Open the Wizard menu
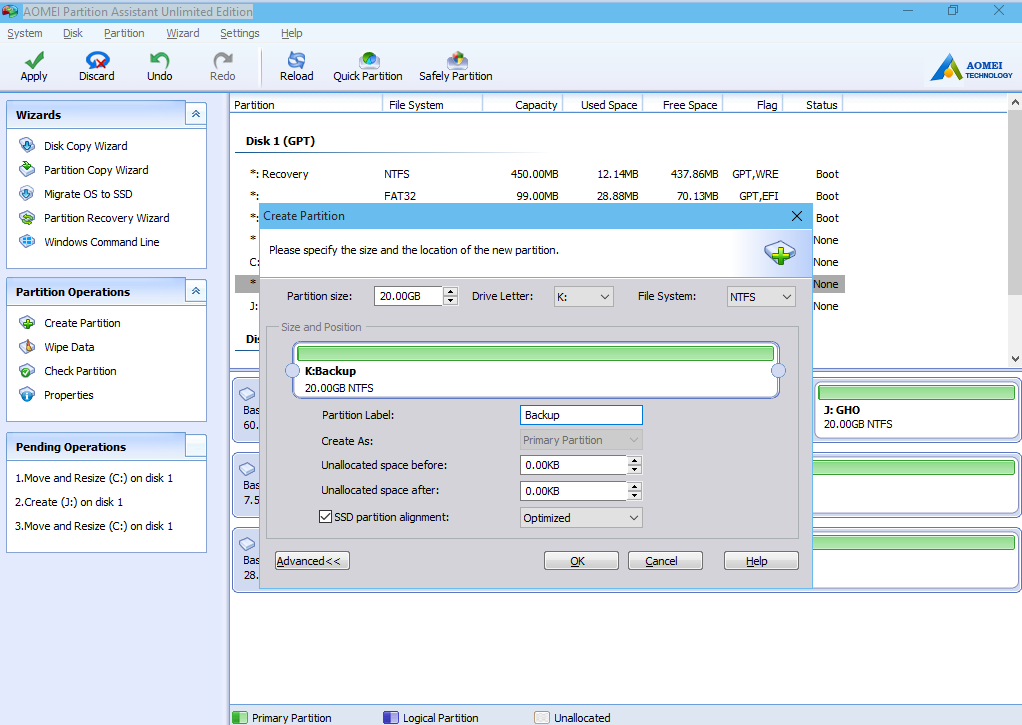The image size is (1022, 725). (183, 33)
